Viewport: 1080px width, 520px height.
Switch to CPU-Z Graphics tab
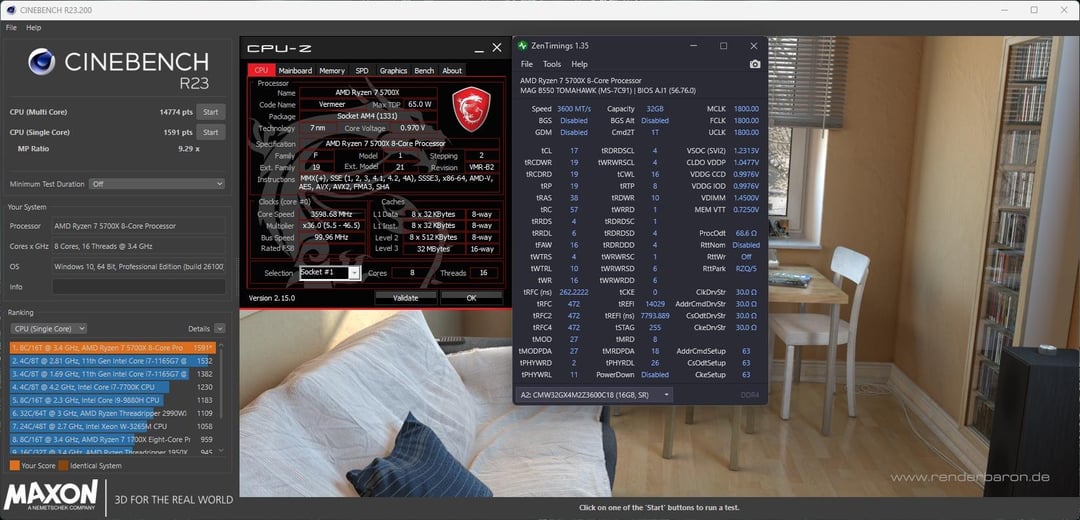(x=393, y=70)
